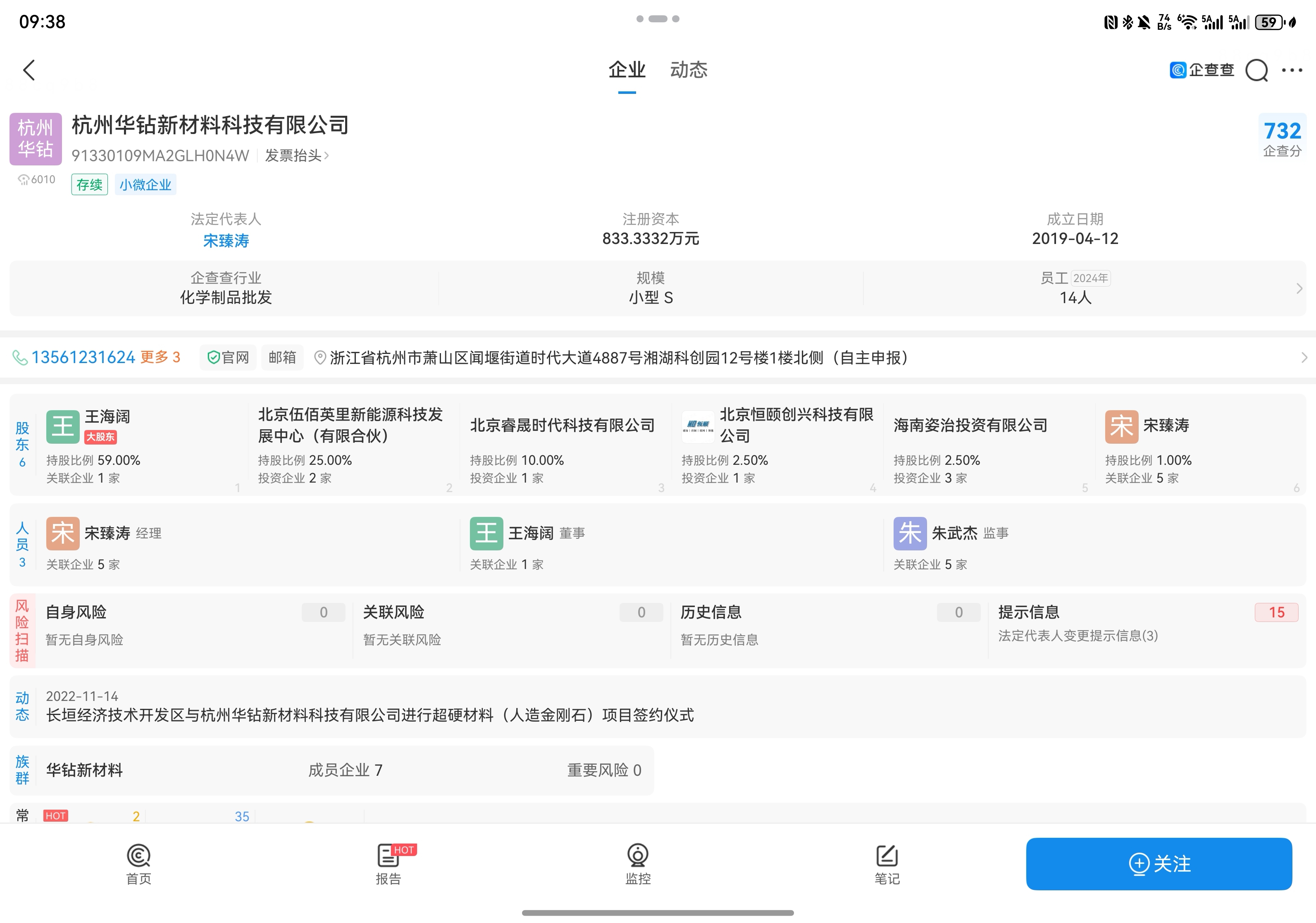The width and height of the screenshot is (1316, 923).
Task: Open search with magnifier icon
Action: (1256, 71)
